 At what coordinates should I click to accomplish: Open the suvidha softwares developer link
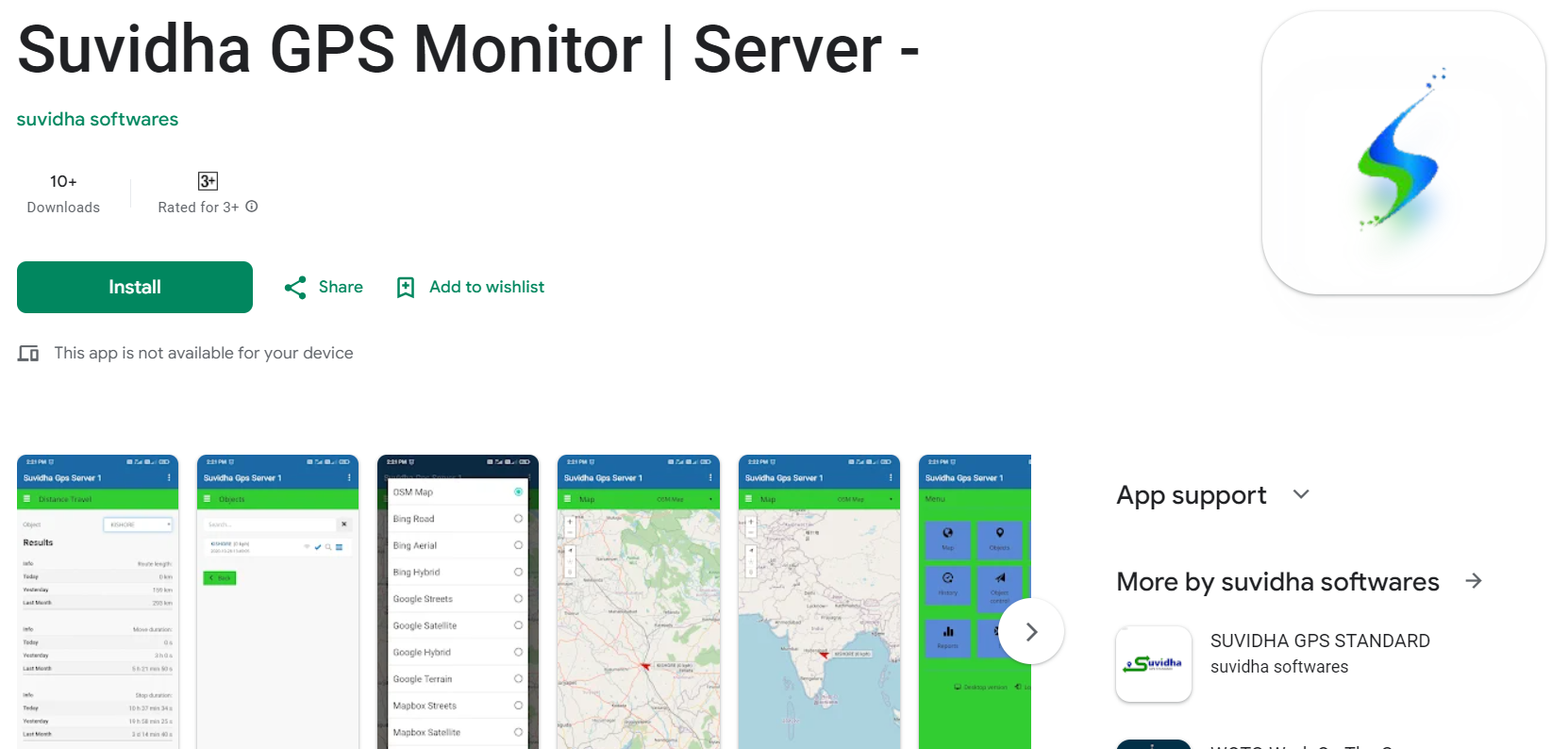point(97,119)
